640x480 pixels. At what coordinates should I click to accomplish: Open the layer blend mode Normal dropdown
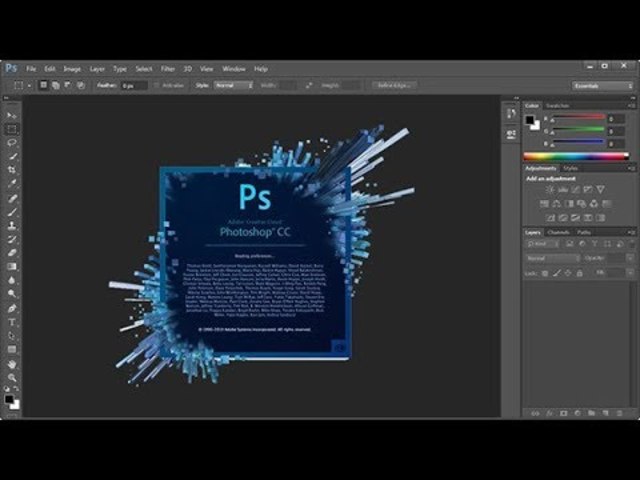pos(553,258)
